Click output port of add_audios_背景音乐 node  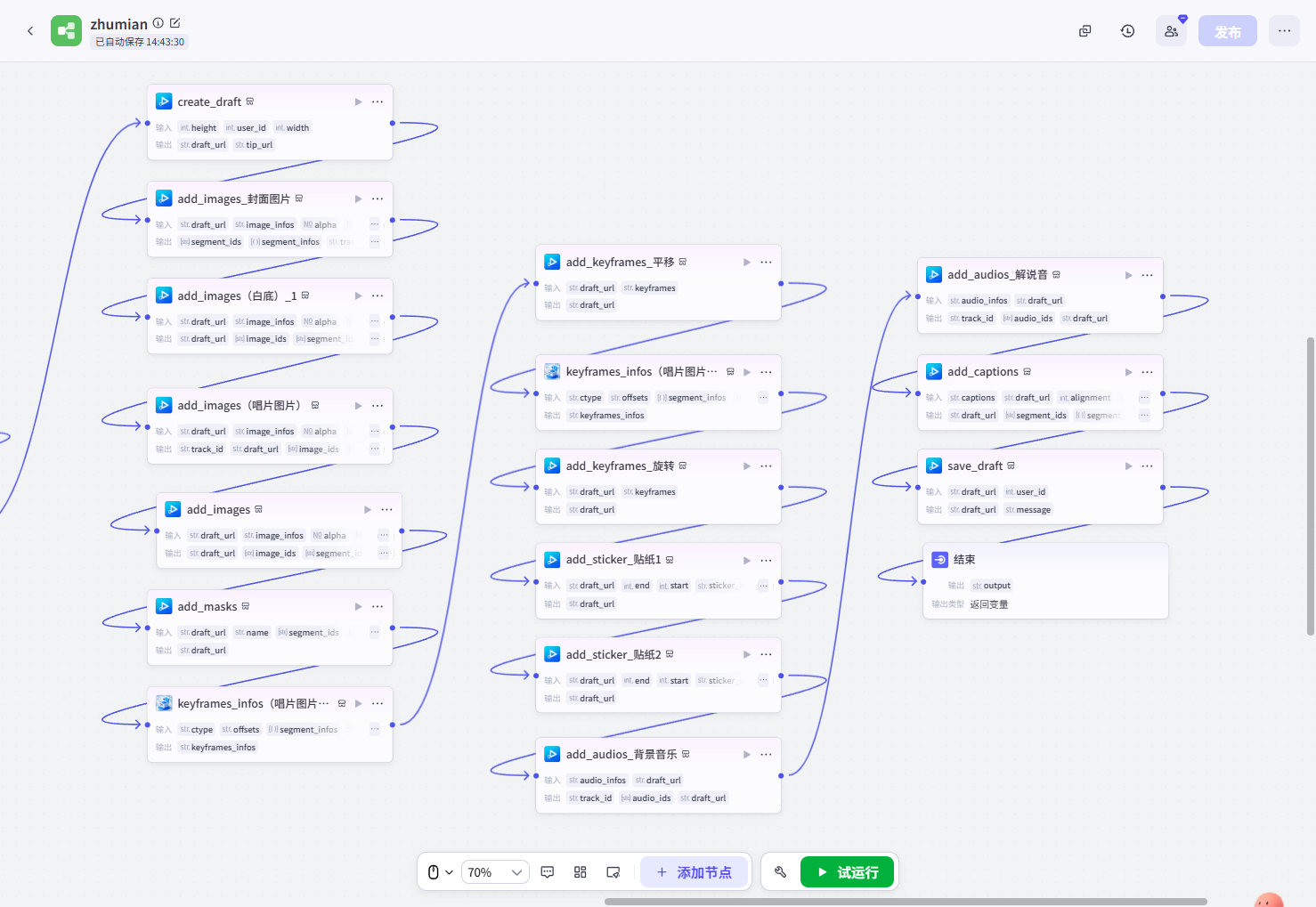[x=781, y=776]
